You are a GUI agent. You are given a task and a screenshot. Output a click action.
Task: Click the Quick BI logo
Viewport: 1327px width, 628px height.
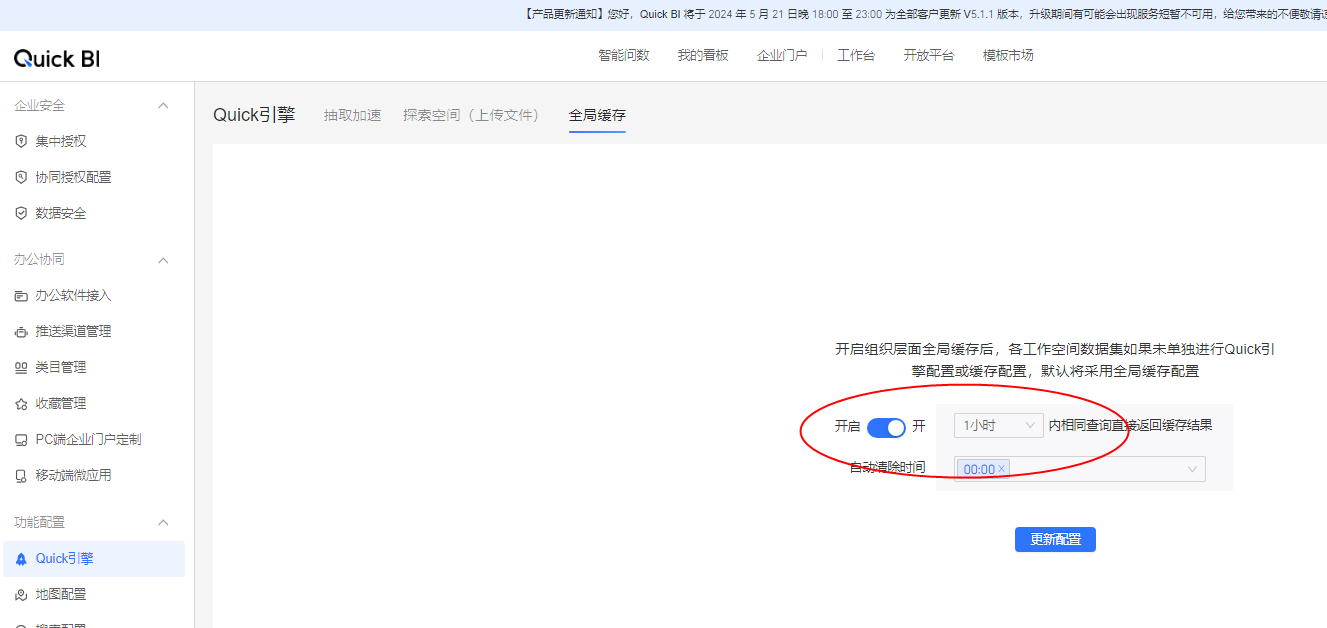[57, 58]
